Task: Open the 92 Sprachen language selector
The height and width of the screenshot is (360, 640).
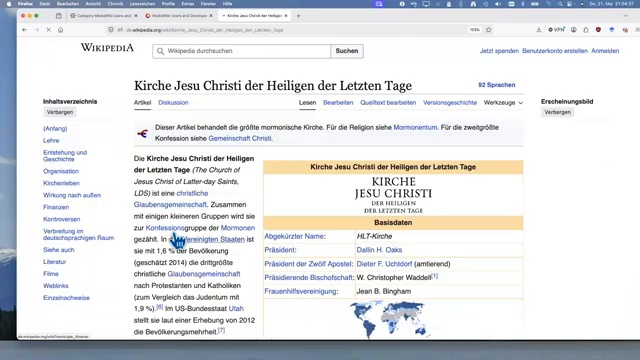Action: 497,85
